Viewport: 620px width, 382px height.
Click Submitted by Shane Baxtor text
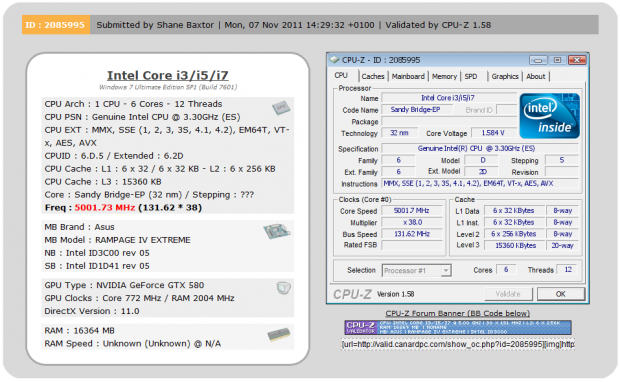(155, 25)
